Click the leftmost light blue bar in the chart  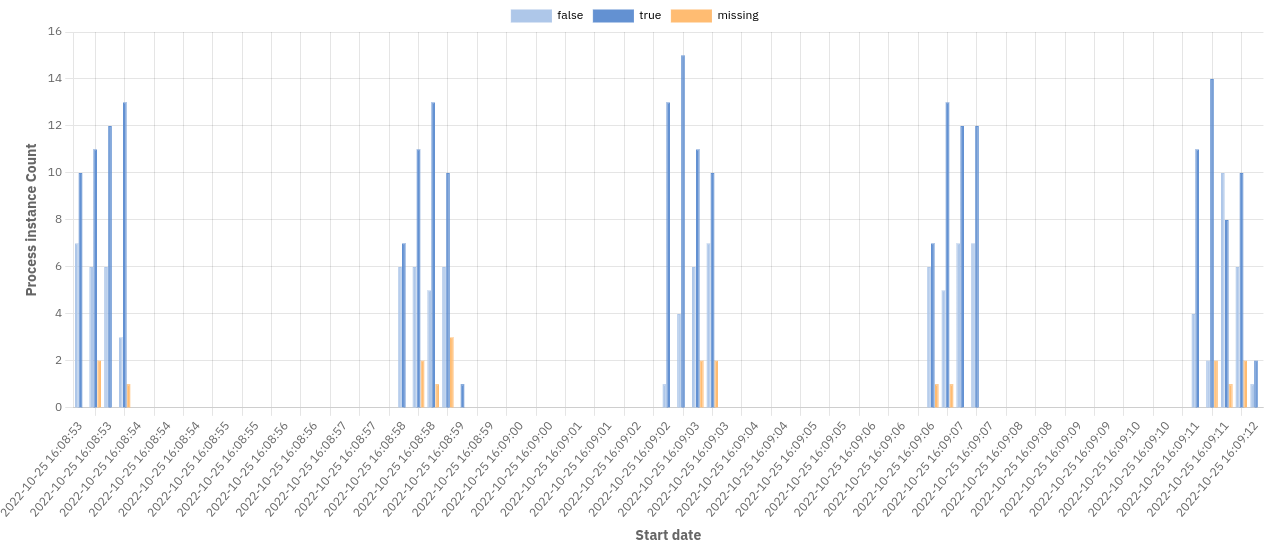click(x=76, y=325)
